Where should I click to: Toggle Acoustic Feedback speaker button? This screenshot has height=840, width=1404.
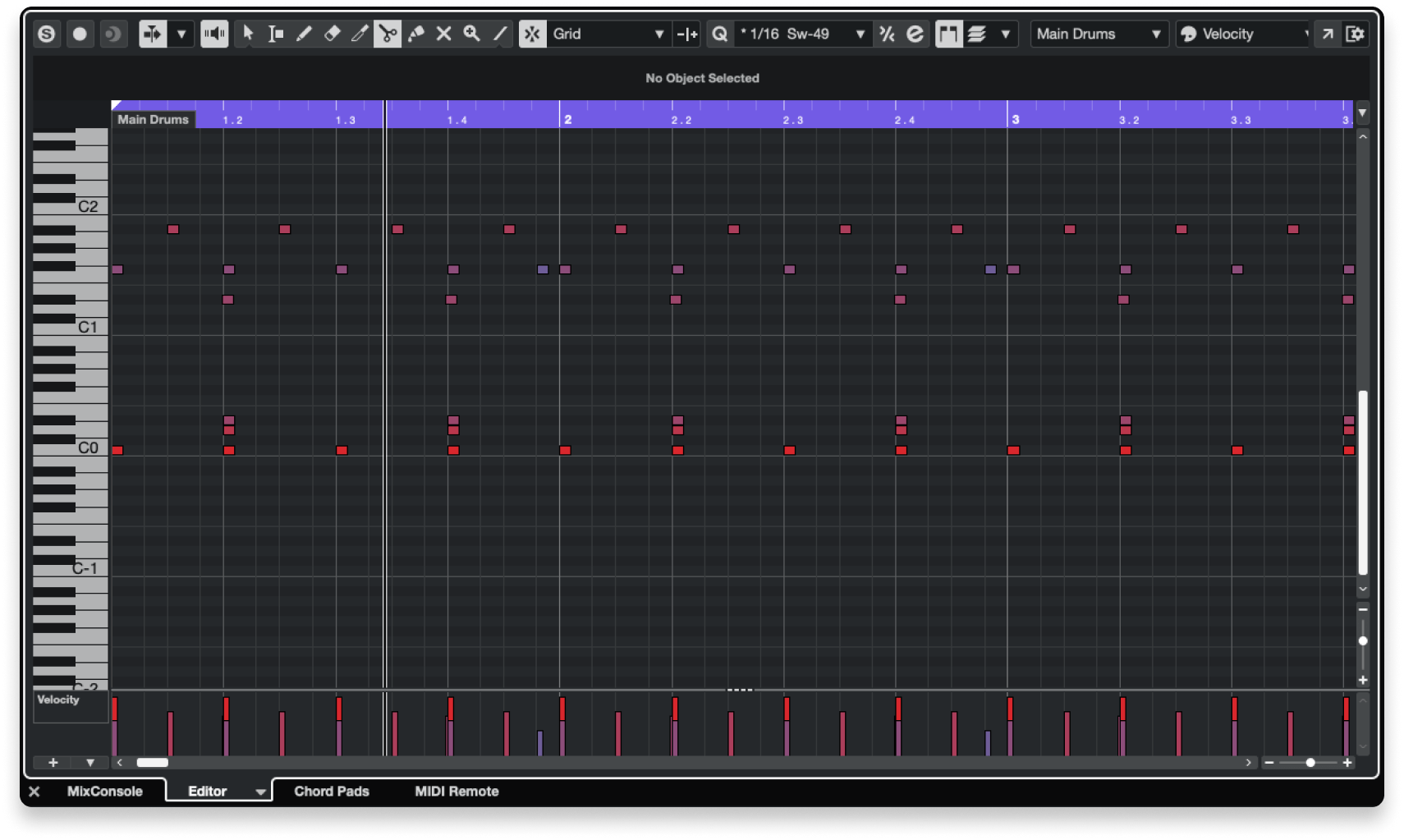214,34
